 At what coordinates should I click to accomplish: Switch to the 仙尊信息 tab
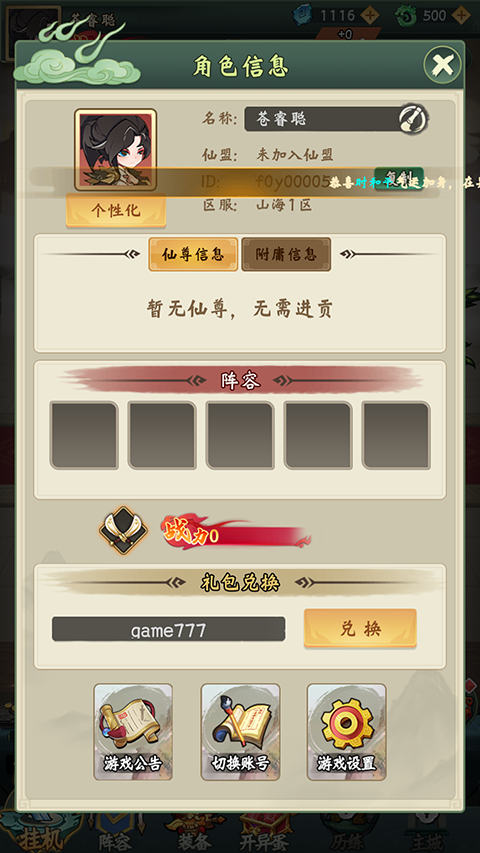pyautogui.click(x=193, y=254)
